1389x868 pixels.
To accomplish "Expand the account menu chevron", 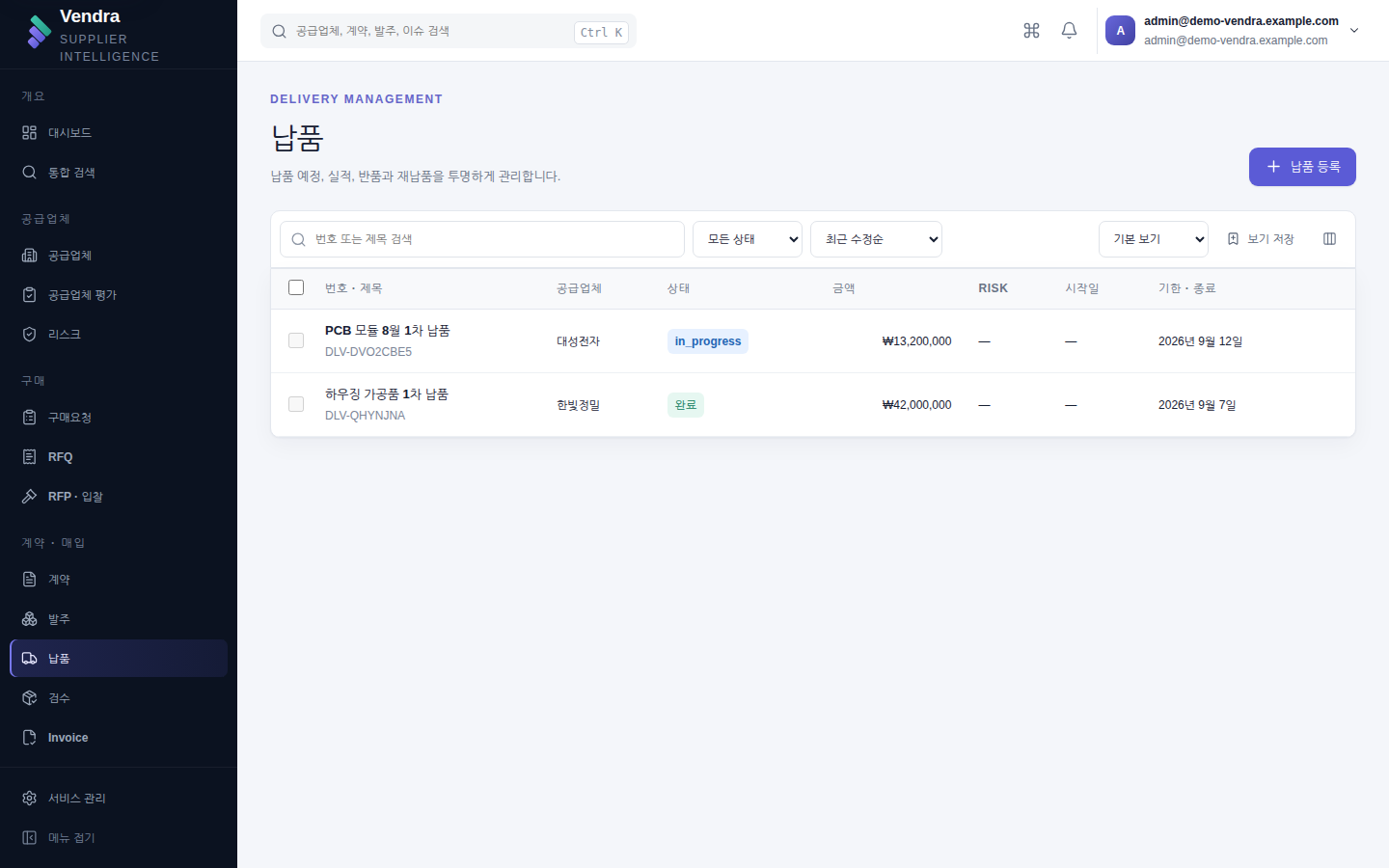I will 1354,31.
